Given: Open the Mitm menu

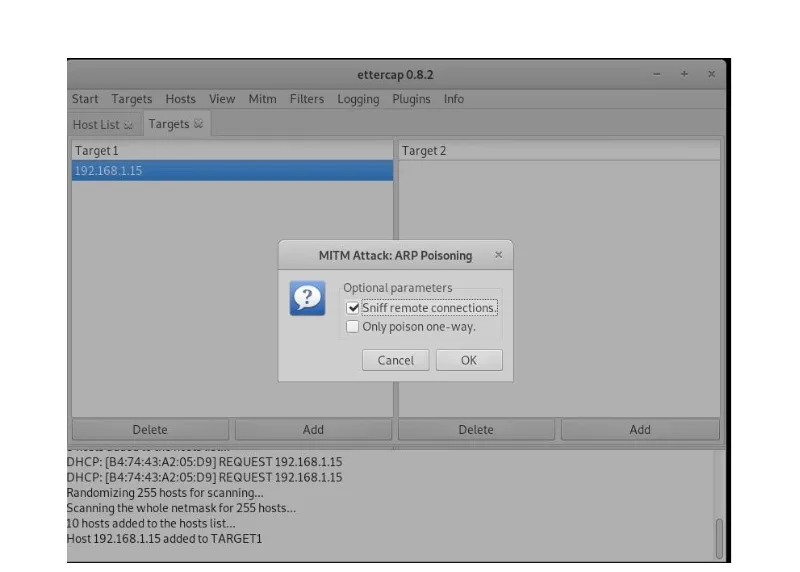Looking at the screenshot, I should point(262,99).
